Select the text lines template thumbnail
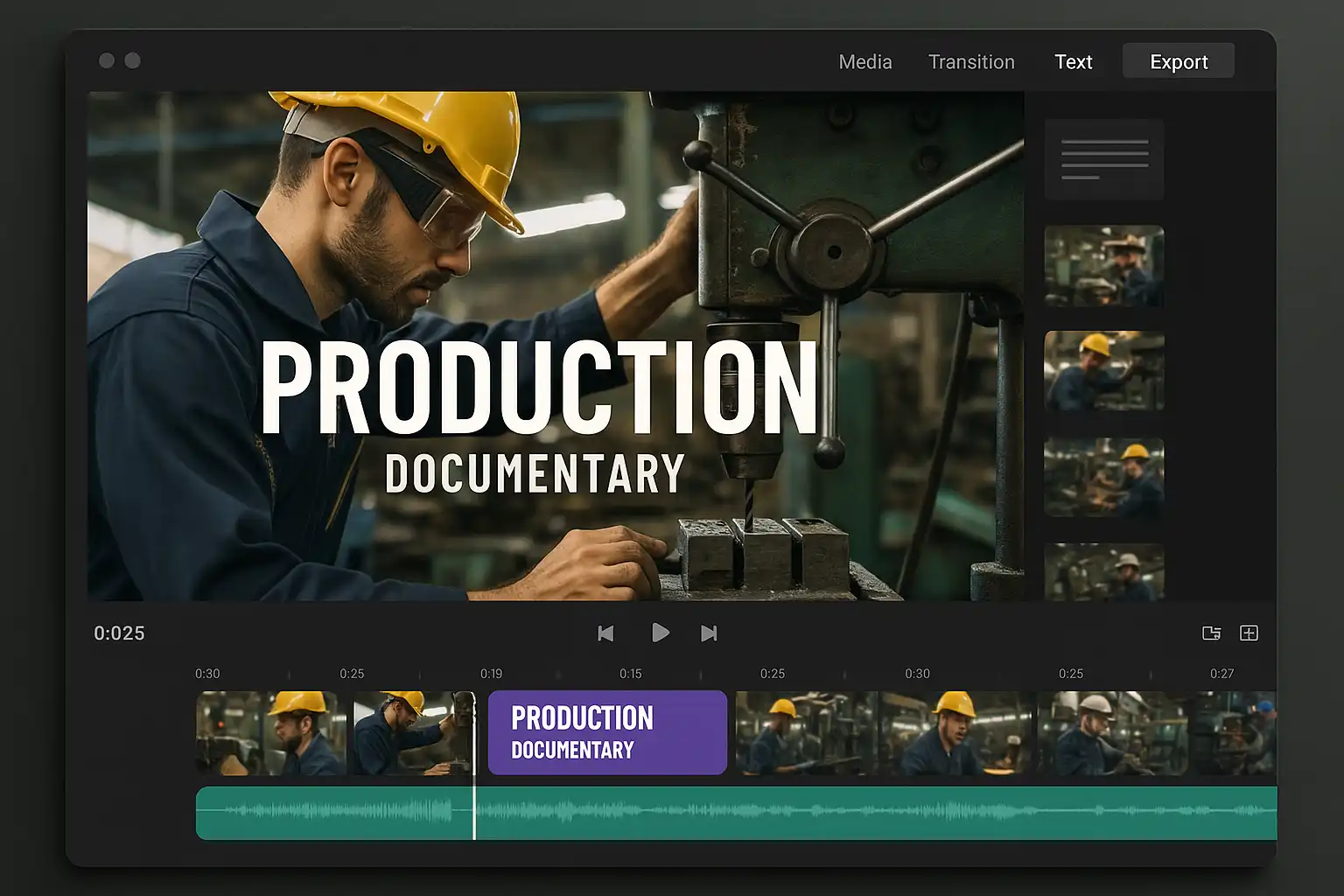1344x896 pixels. (1104, 159)
